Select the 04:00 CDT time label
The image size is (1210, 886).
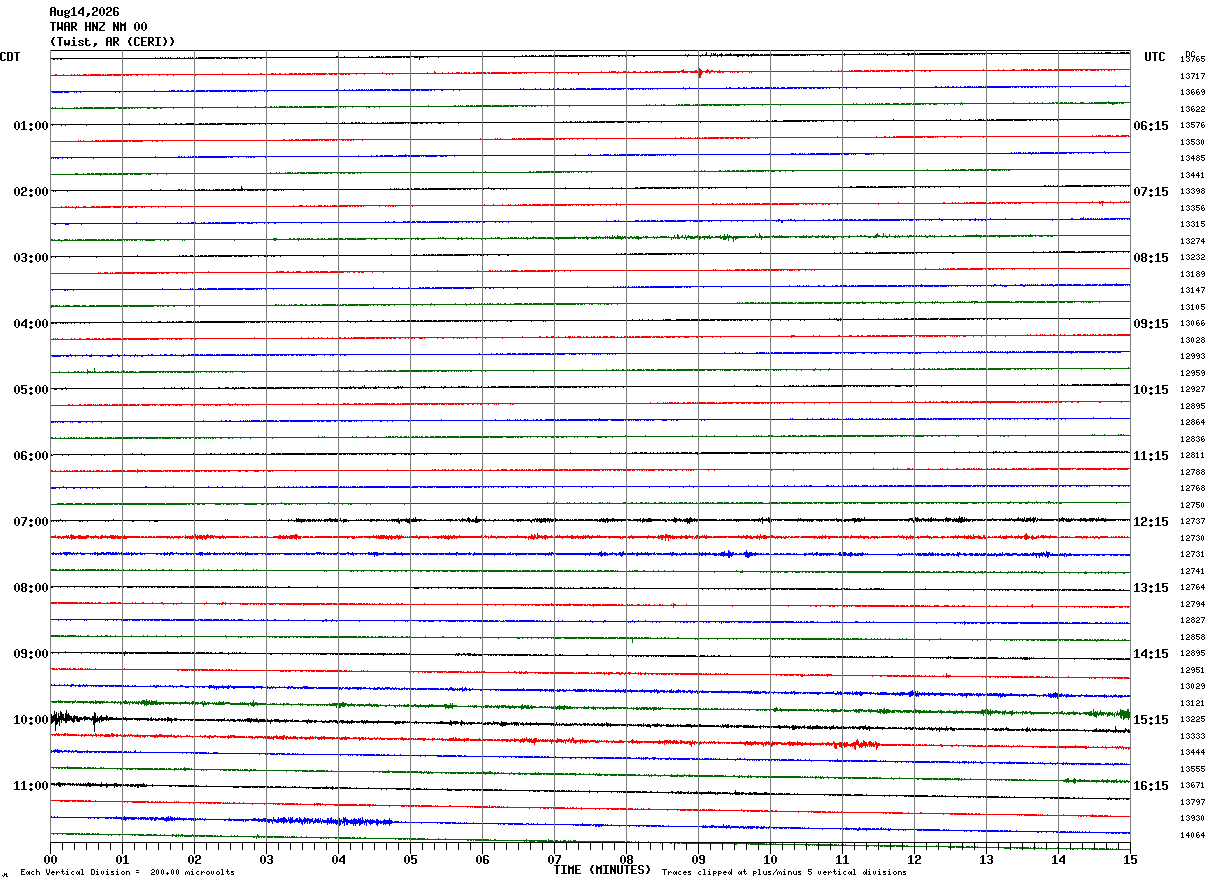click(31, 324)
